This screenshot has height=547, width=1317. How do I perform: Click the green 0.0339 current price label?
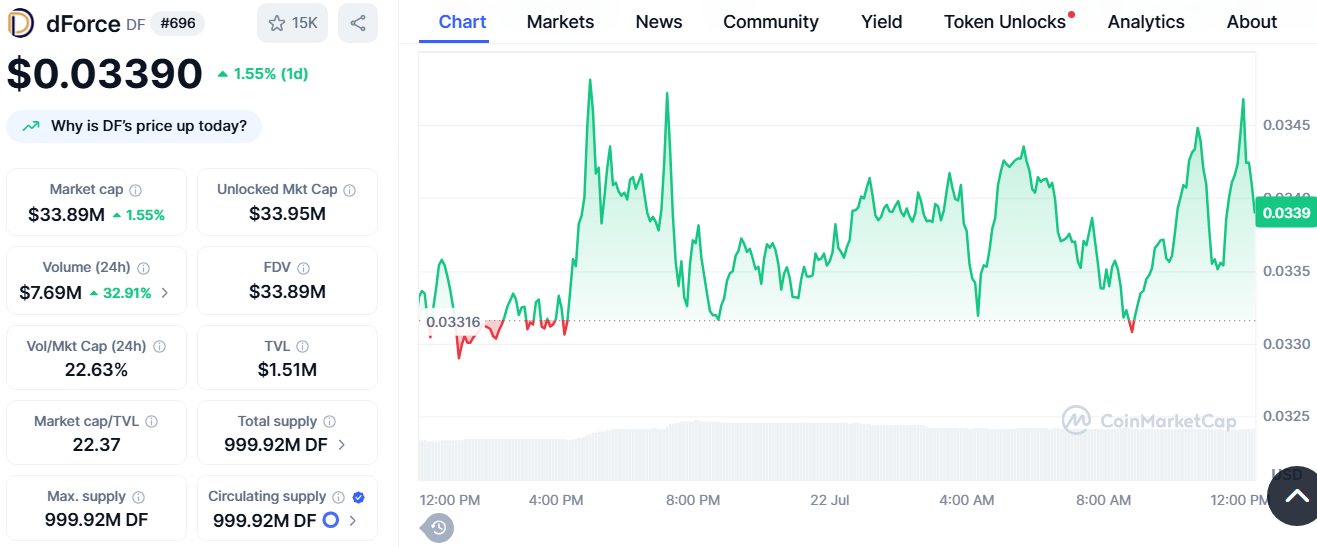coord(1286,212)
